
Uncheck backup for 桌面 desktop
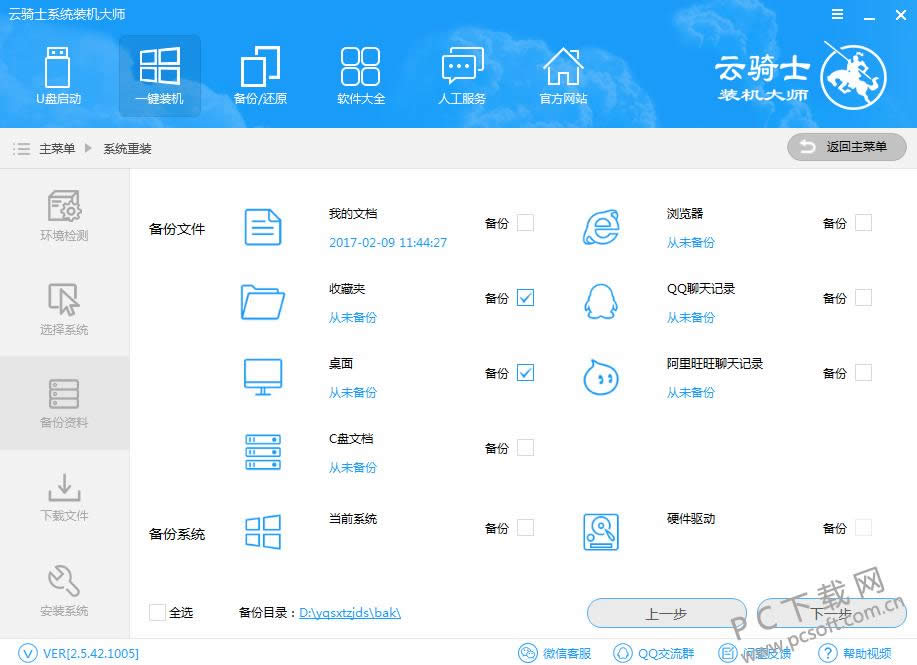click(x=525, y=373)
